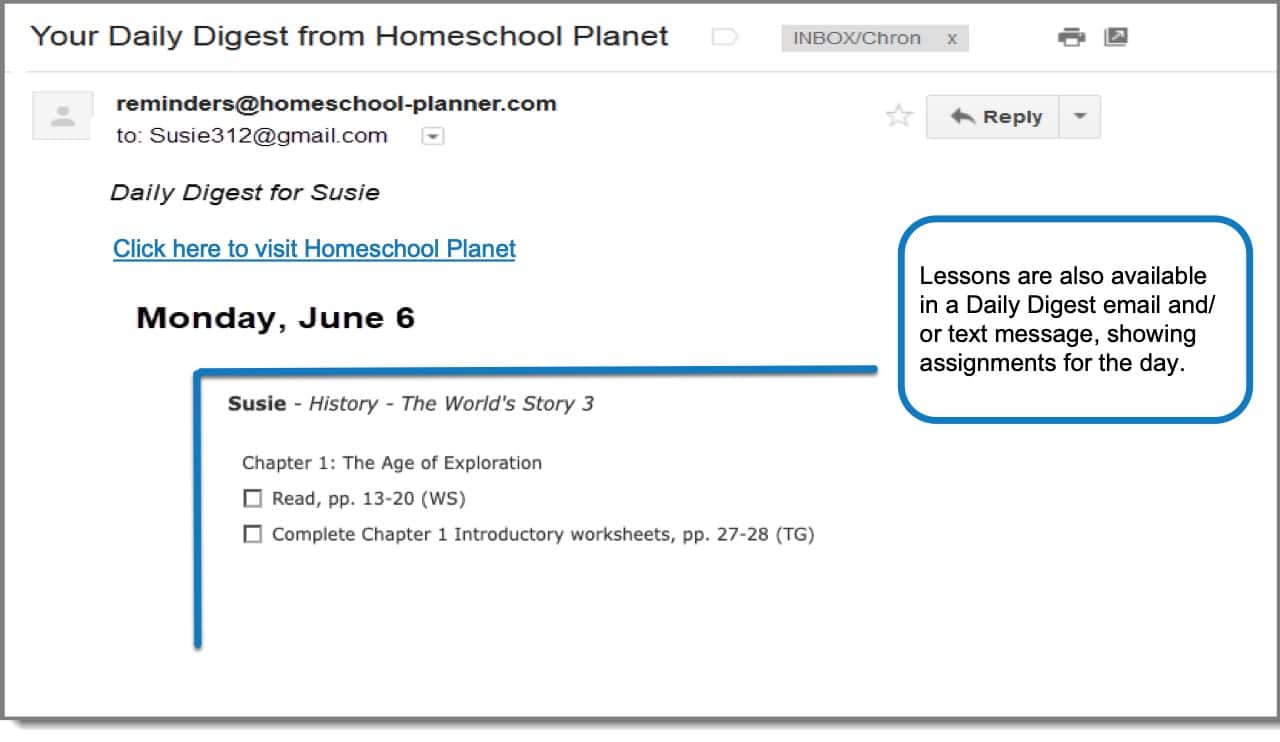Click the print email icon
Screen dimensions: 1280x742
(x=1071, y=38)
